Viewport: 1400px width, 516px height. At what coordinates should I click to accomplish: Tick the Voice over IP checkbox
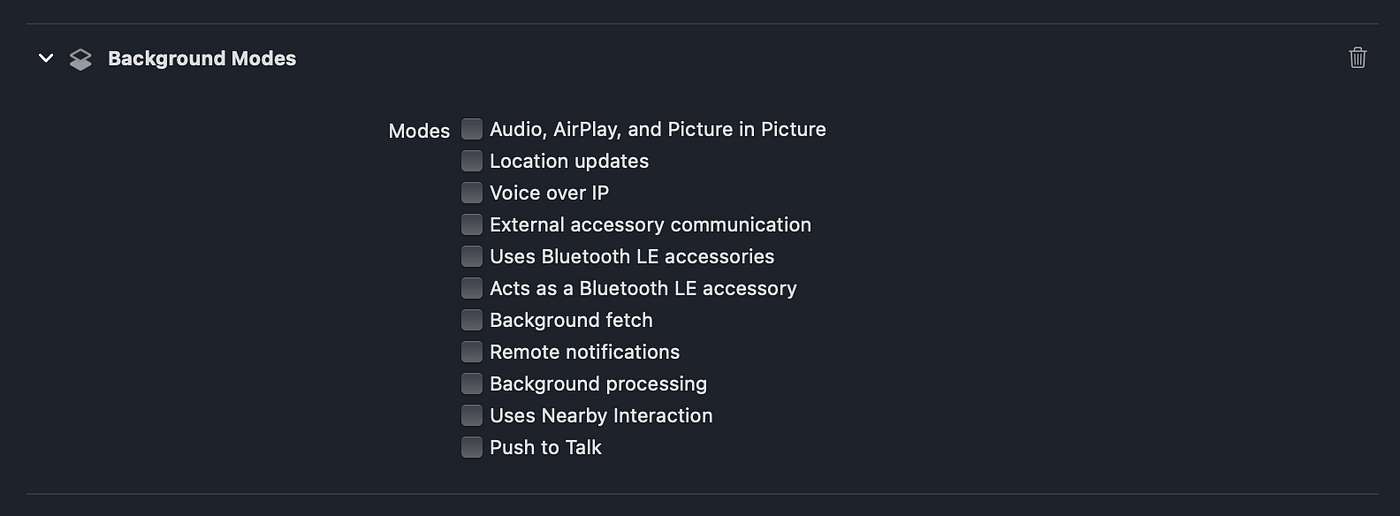point(472,193)
